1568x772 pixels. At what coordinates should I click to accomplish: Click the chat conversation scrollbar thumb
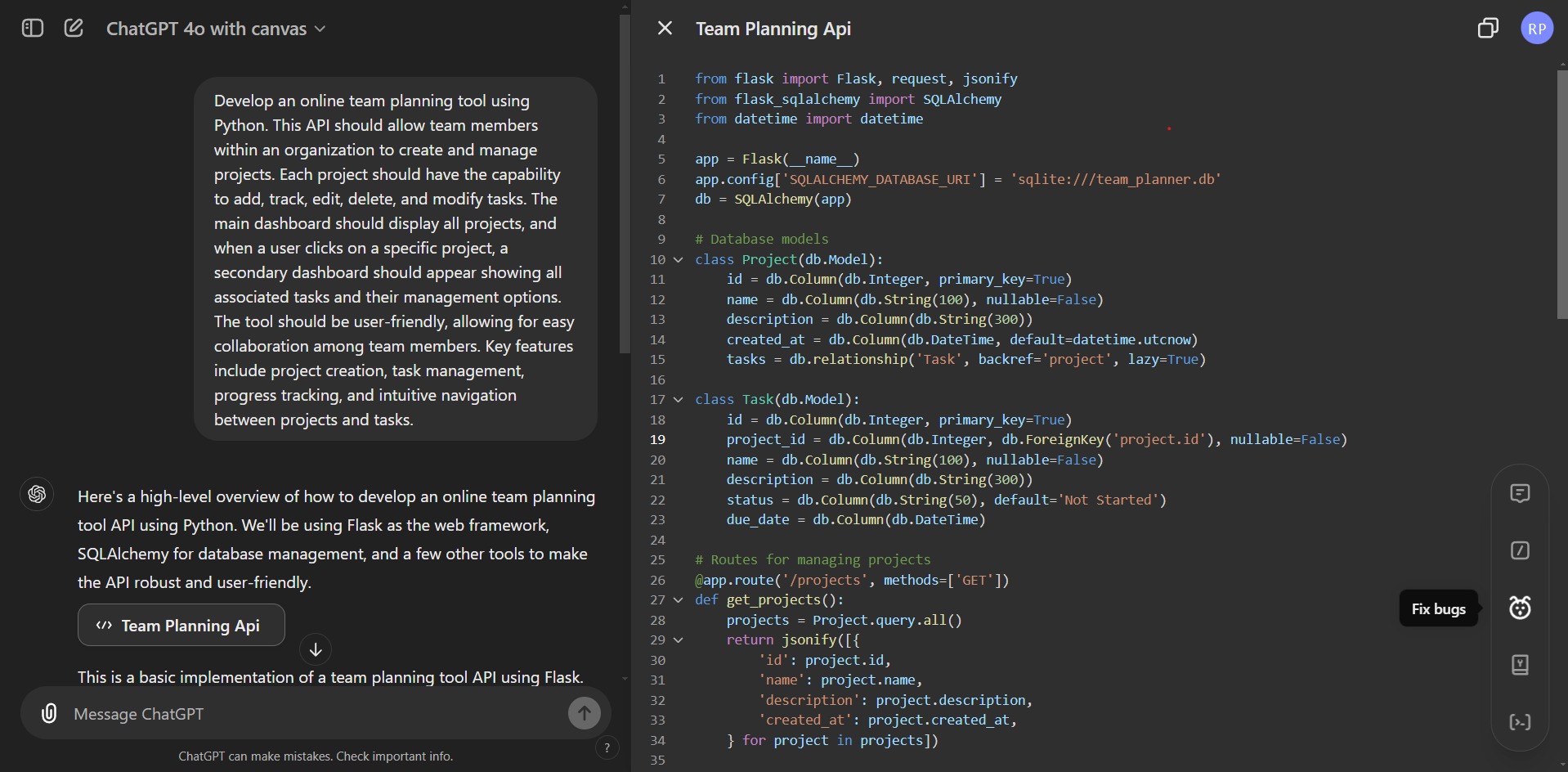625,184
